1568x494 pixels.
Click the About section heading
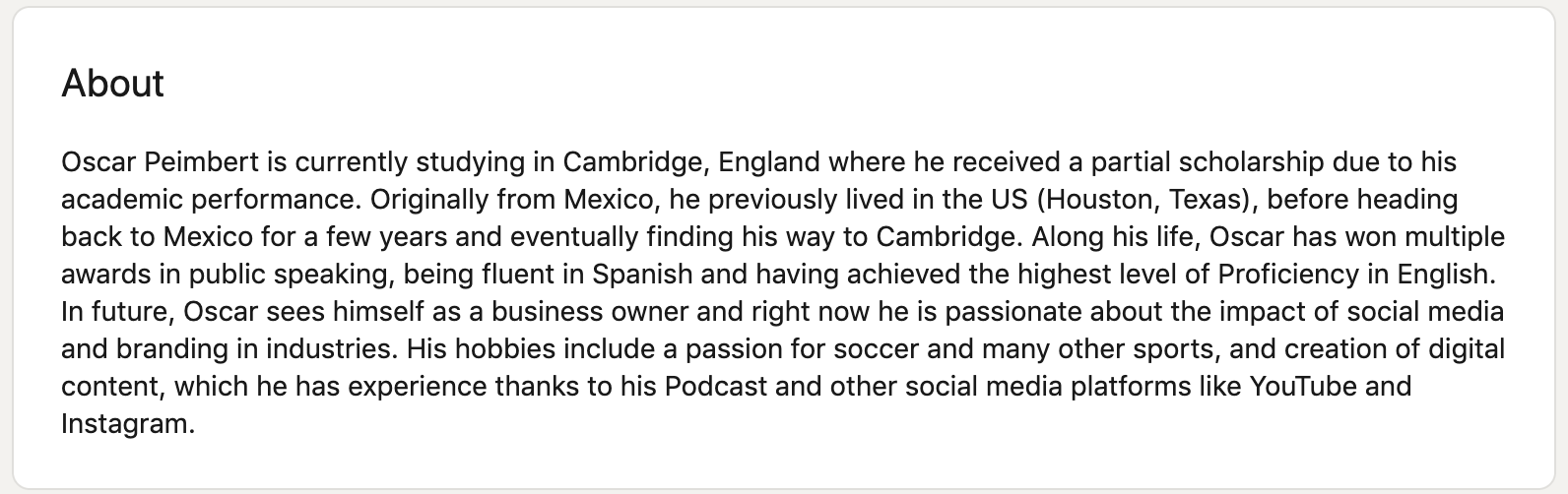pyautogui.click(x=112, y=84)
